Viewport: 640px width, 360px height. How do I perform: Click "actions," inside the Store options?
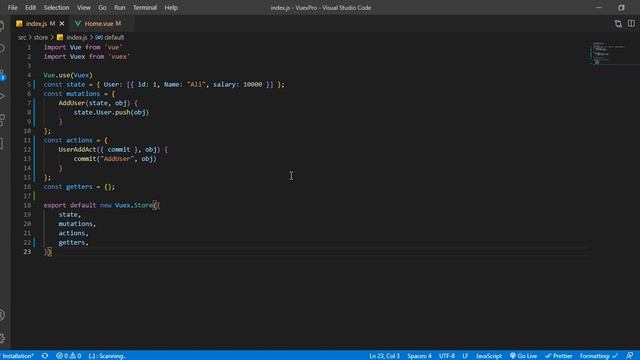[73, 233]
